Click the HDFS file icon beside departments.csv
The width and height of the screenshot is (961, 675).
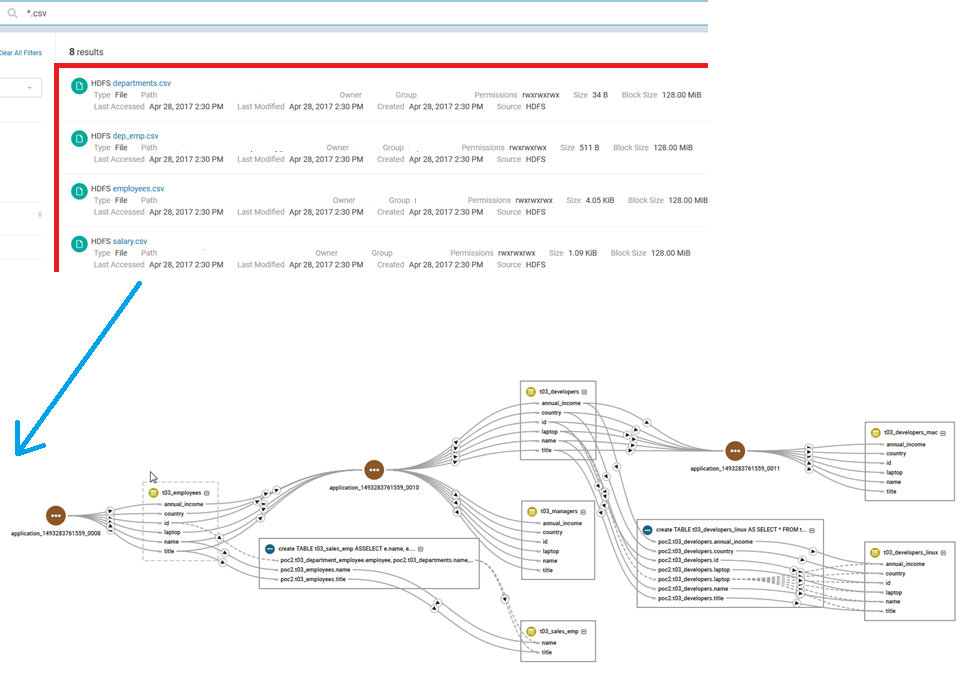tap(79, 86)
